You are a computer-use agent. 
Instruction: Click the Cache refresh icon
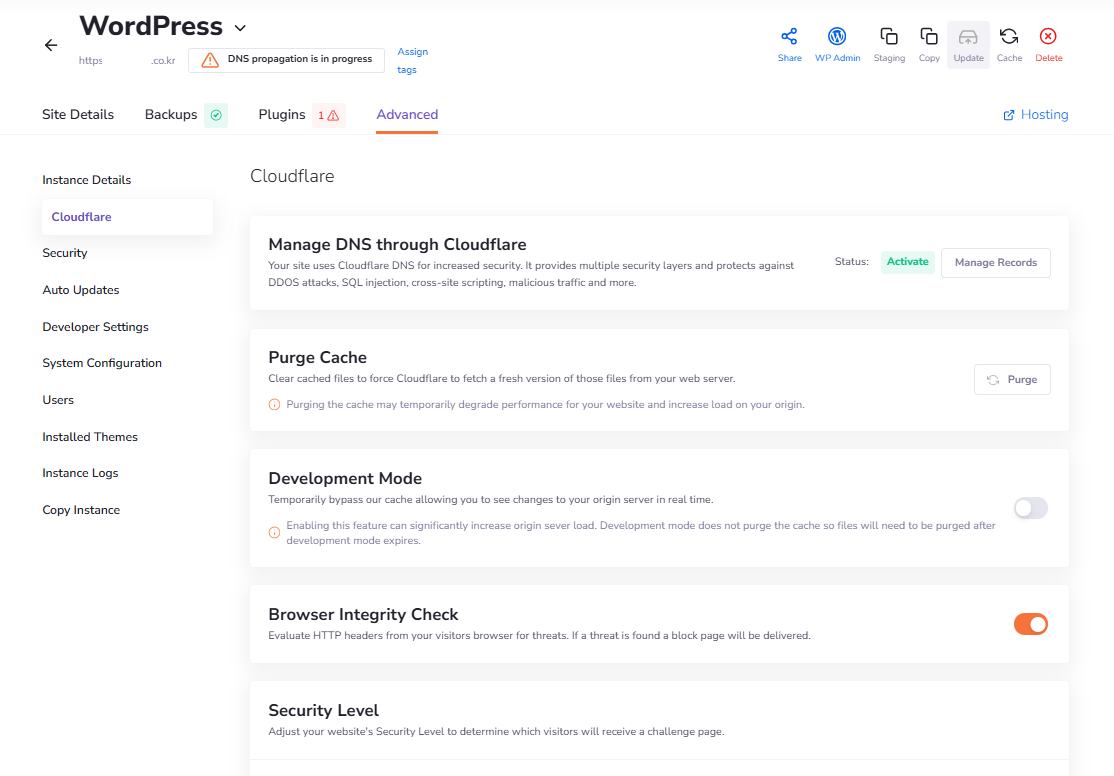click(1009, 36)
